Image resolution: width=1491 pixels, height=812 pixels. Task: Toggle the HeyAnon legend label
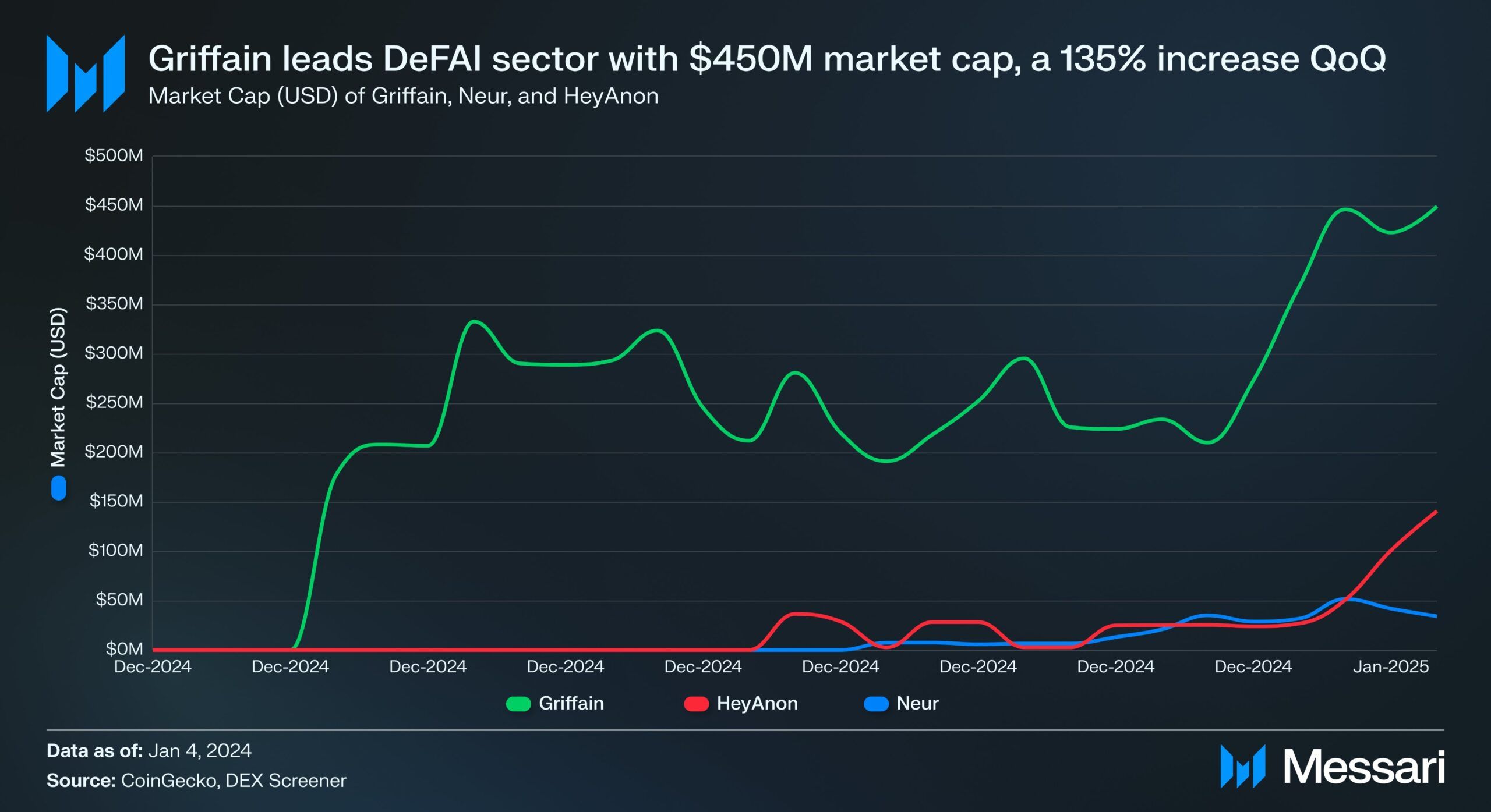pos(757,703)
